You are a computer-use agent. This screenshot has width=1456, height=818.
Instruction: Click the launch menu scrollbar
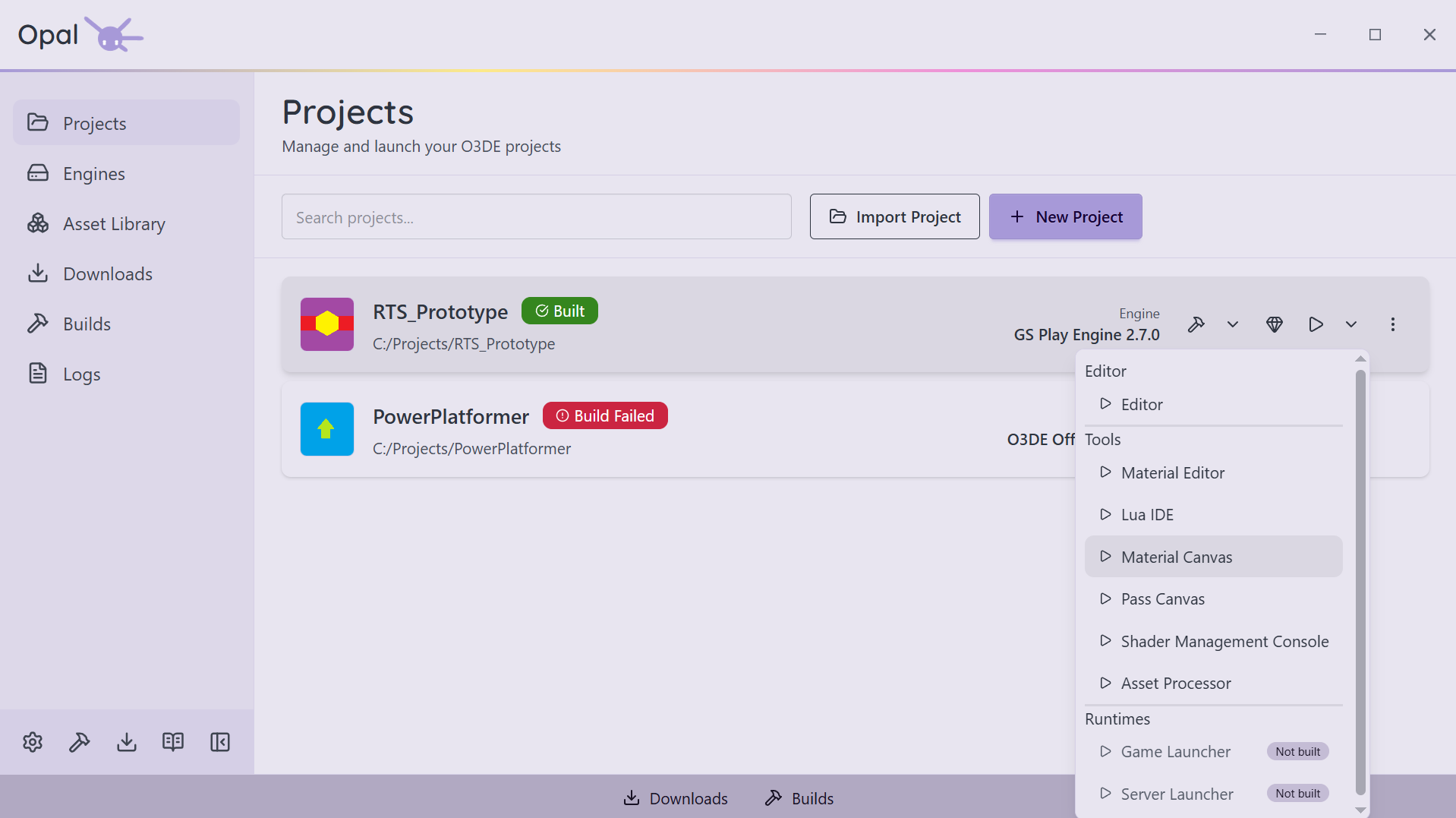click(x=1360, y=582)
